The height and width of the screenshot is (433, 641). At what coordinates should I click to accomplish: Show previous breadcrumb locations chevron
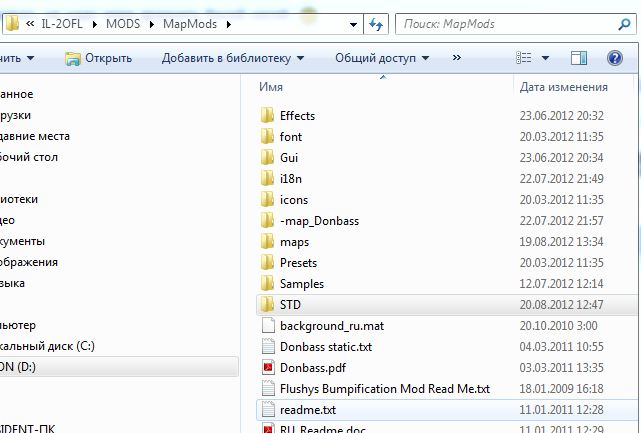[30, 24]
